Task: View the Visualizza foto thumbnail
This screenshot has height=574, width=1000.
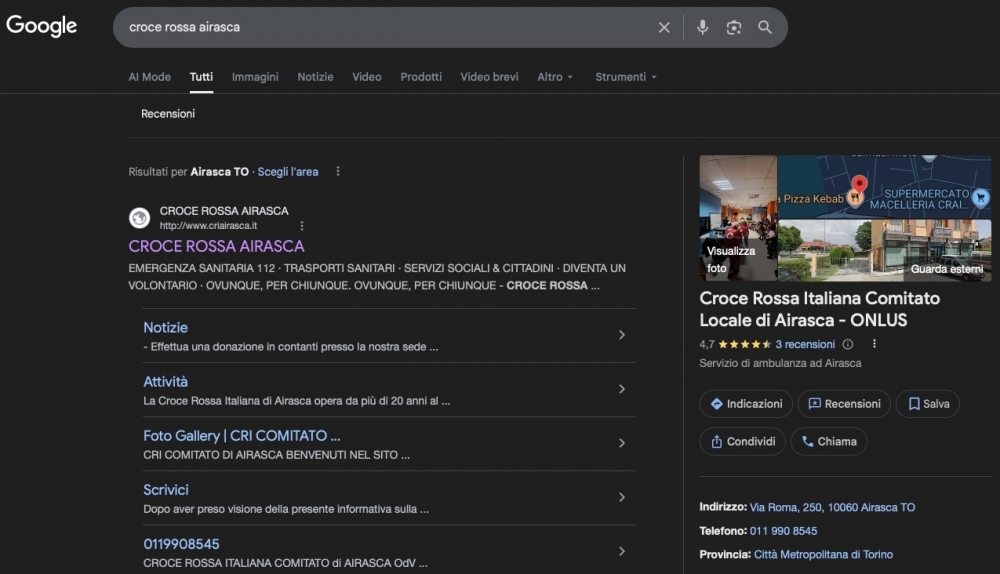Action: coord(738,217)
